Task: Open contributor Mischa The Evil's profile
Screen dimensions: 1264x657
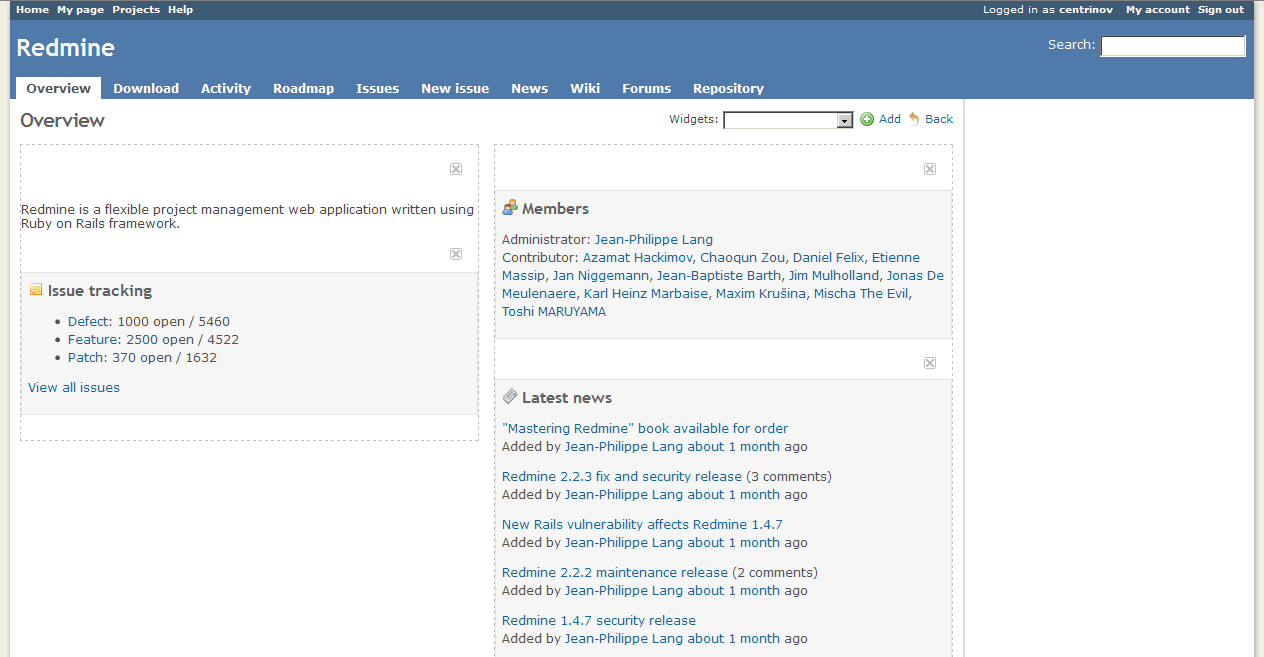Action: point(861,294)
